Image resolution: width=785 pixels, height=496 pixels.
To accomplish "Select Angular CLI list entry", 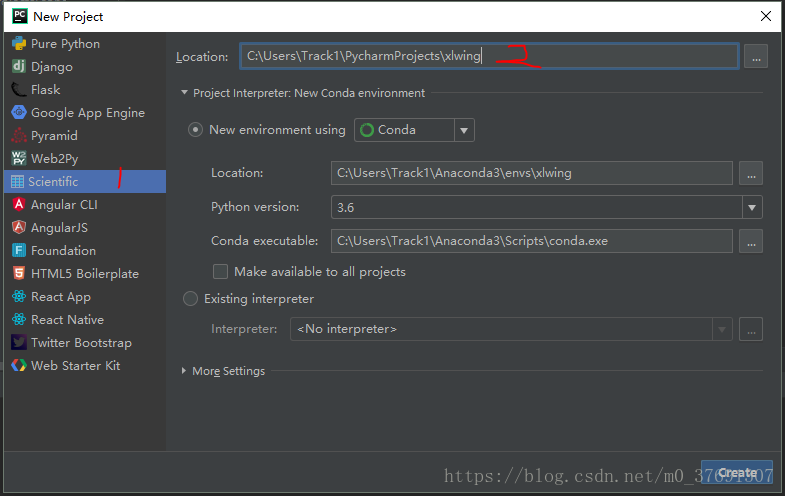I will [85, 204].
